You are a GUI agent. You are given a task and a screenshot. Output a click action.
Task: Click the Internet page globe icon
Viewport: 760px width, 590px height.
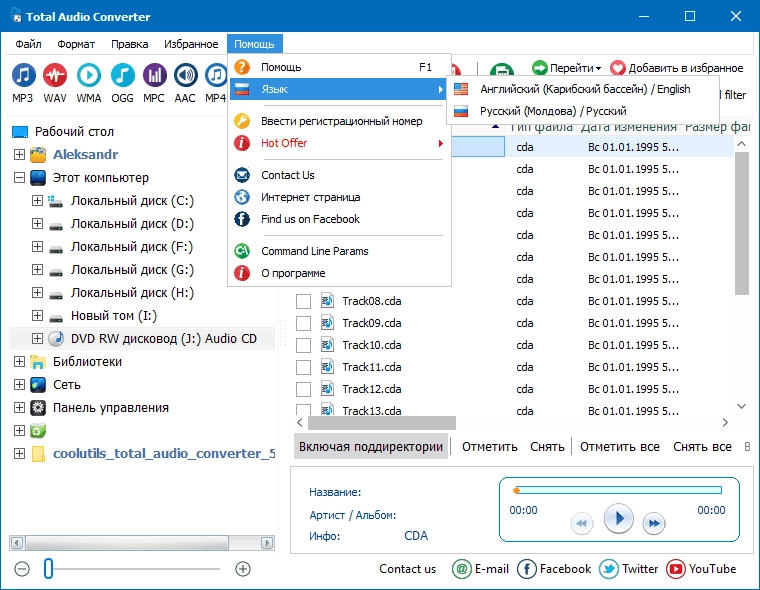[x=242, y=197]
